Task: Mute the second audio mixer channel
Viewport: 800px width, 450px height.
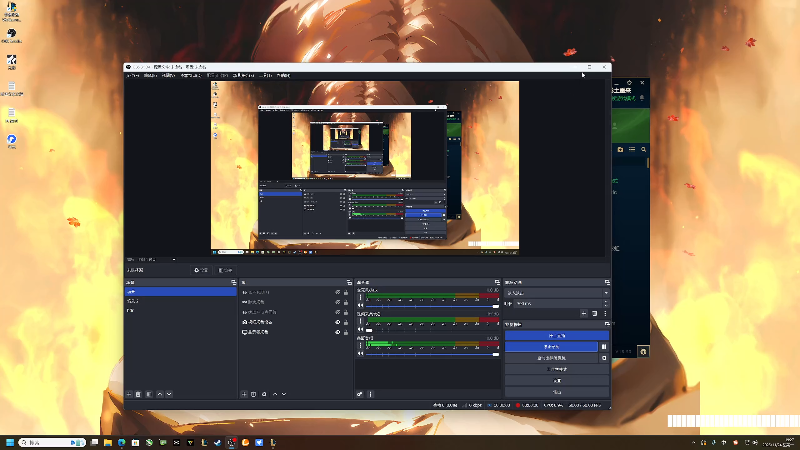Action: 361,330
